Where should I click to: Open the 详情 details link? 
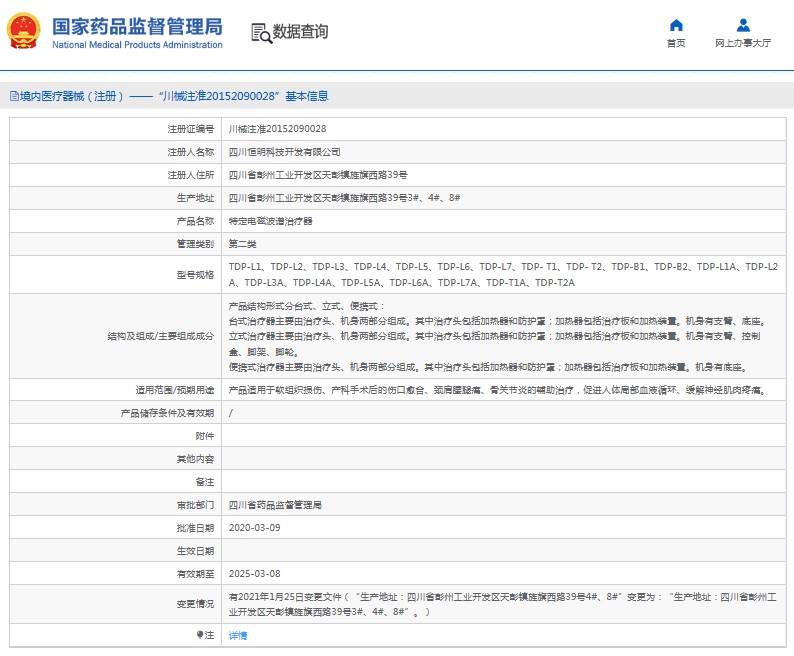pyautogui.click(x=237, y=635)
